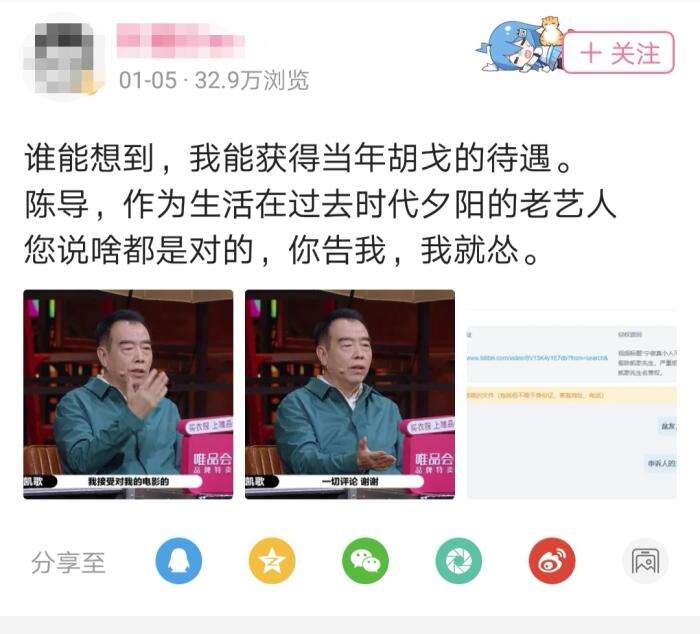700x634 pixels.
Task: Follow the author with 关注 button
Action: click(619, 53)
